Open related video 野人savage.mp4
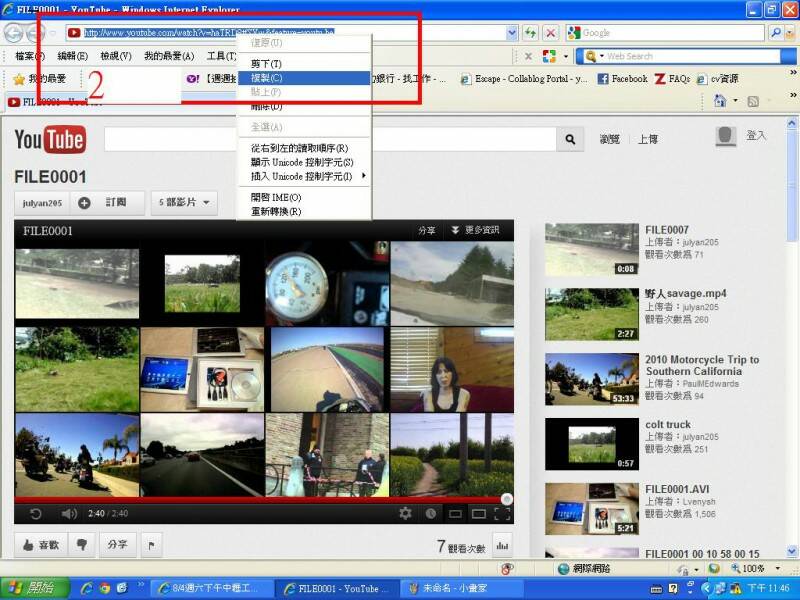 tap(685, 294)
